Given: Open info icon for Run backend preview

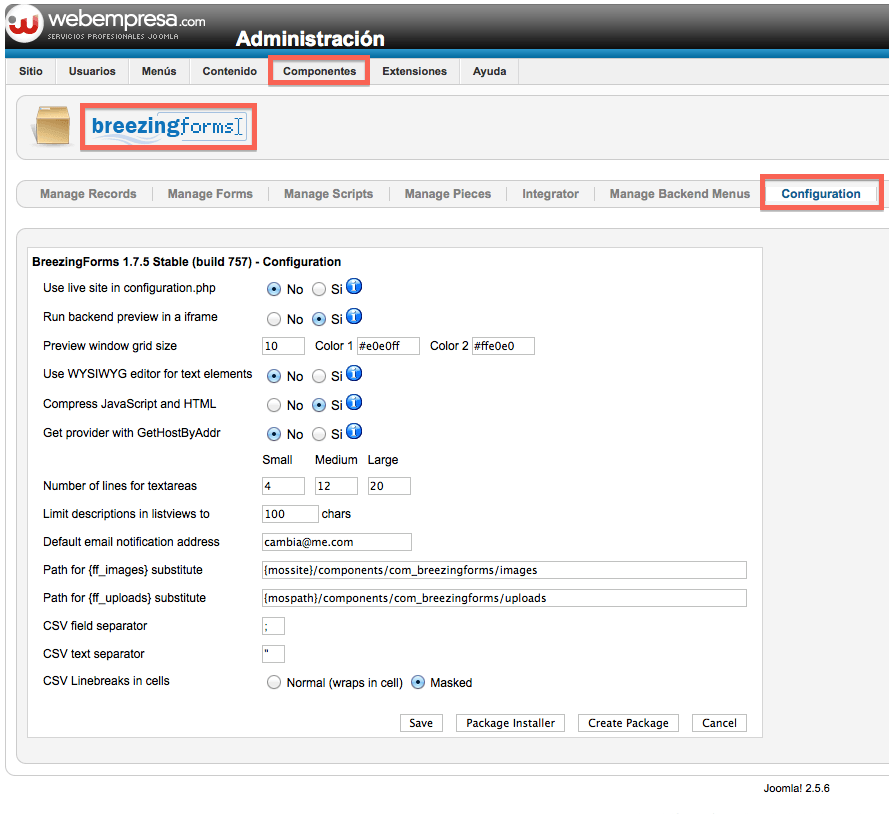Looking at the screenshot, I should pos(354,316).
